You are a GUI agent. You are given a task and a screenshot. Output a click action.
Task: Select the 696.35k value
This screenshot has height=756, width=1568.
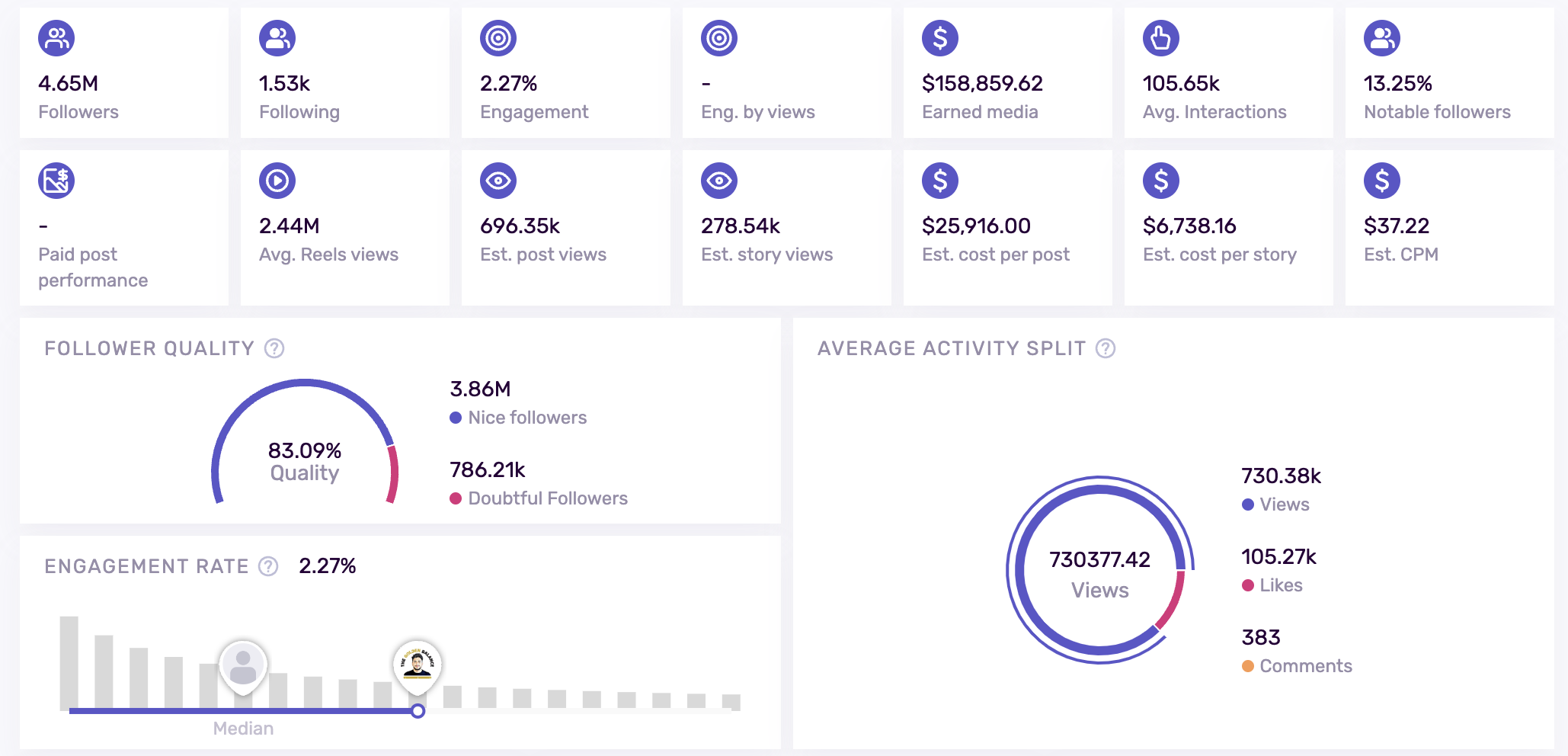[x=520, y=226]
